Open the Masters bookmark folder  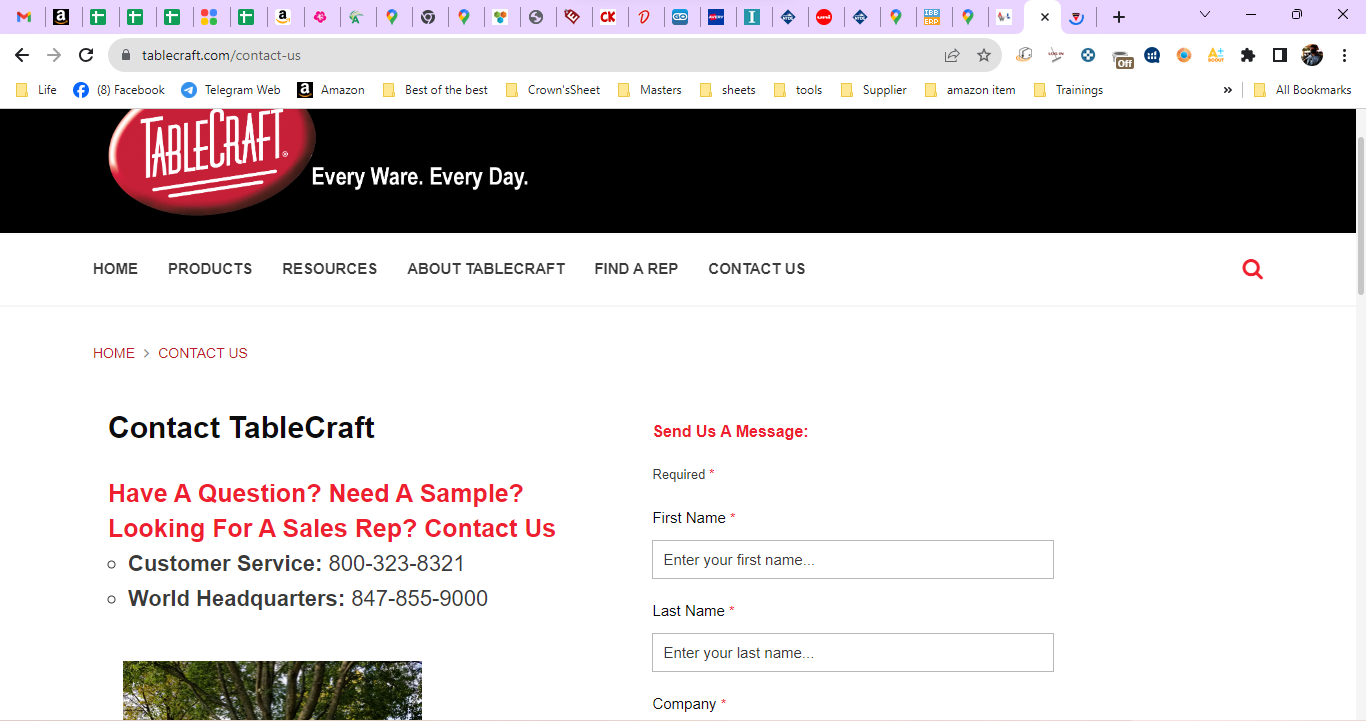[x=650, y=90]
